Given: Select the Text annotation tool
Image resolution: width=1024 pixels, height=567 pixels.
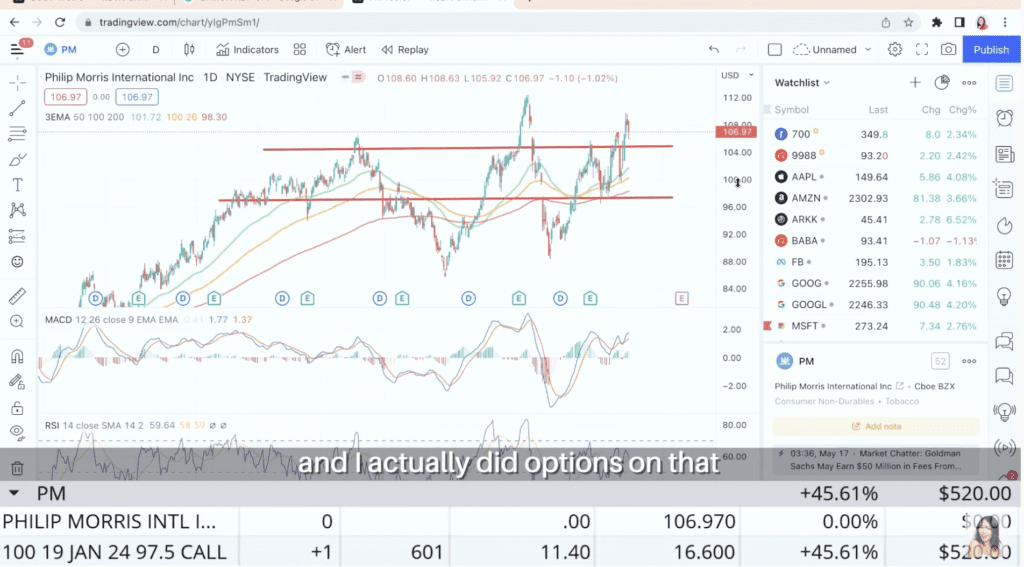Looking at the screenshot, I should tap(18, 185).
